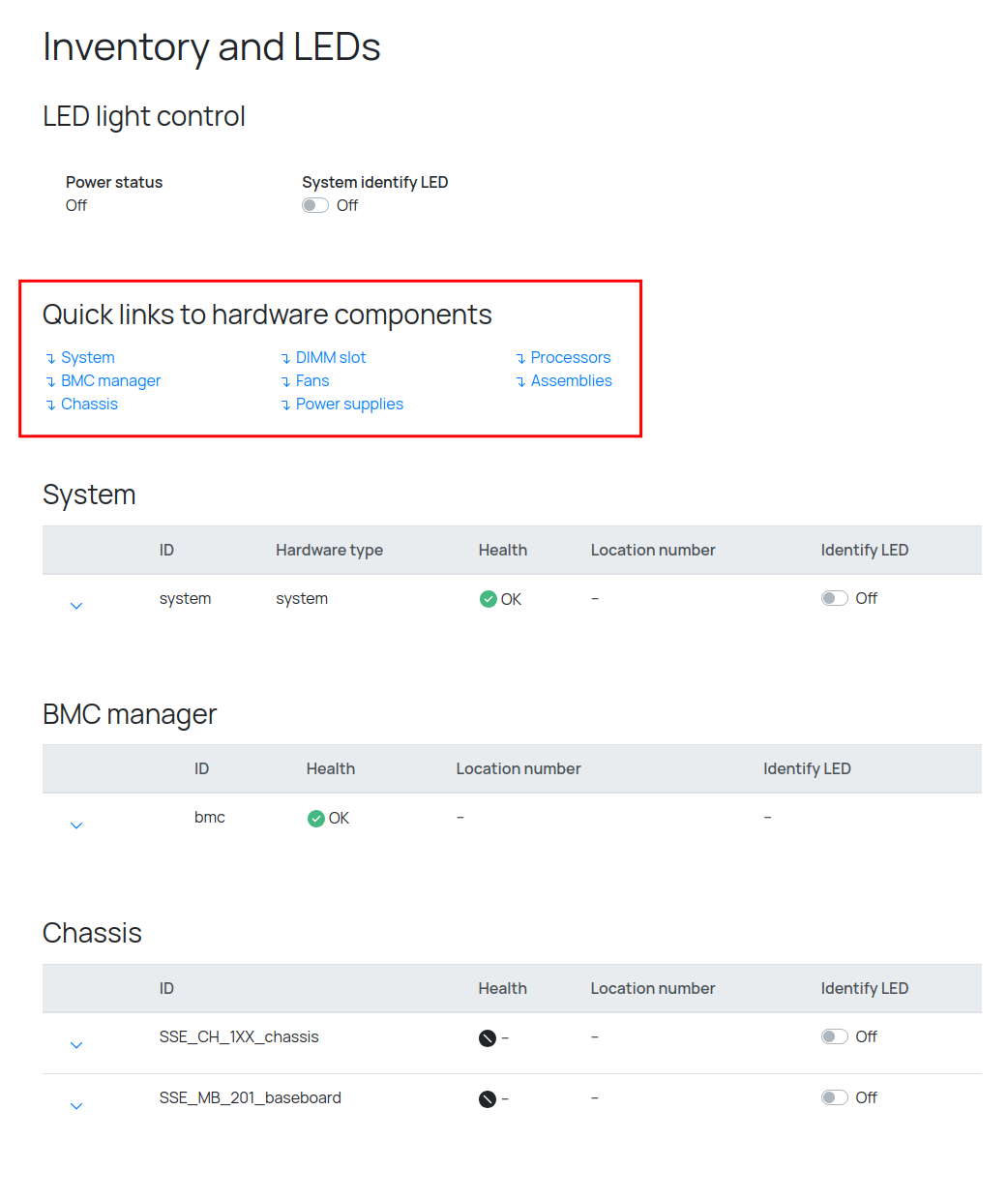Click the jump arrow icon beside Chassis link
1008x1200 pixels.
pyautogui.click(x=51, y=405)
